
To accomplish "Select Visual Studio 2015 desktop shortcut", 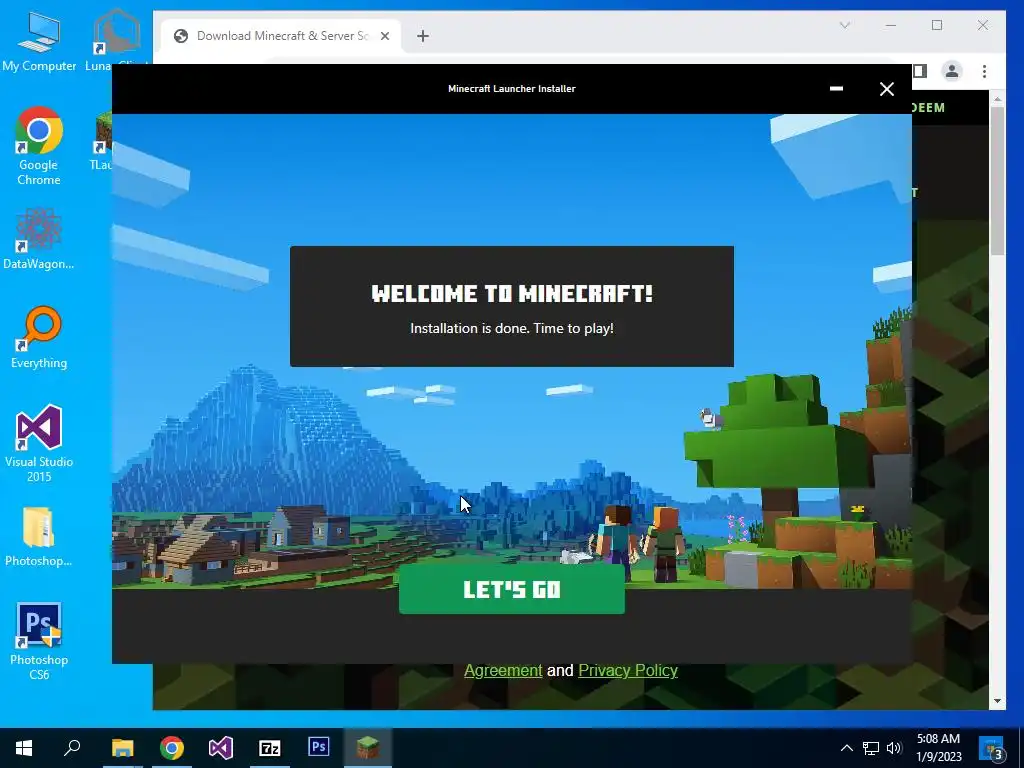I will tap(39, 443).
